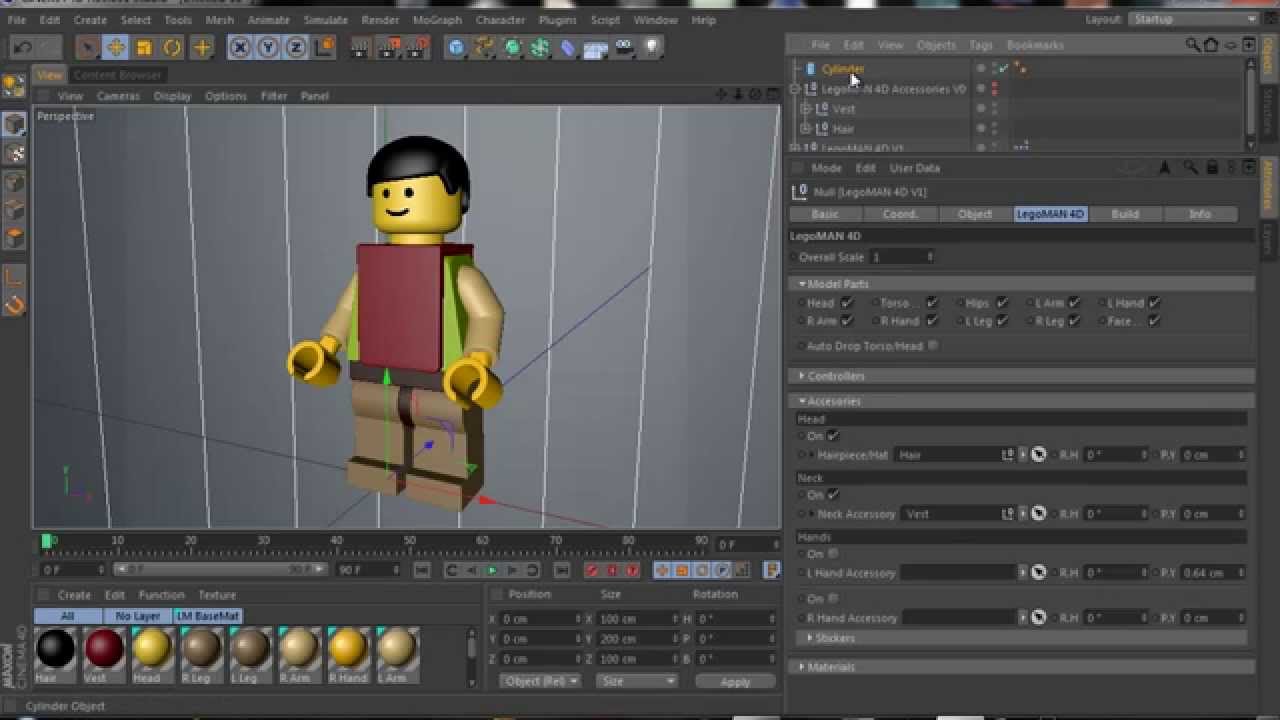Image resolution: width=1280 pixels, height=720 pixels.
Task: Toggle the Neck accessories On checkbox
Action: coord(833,495)
